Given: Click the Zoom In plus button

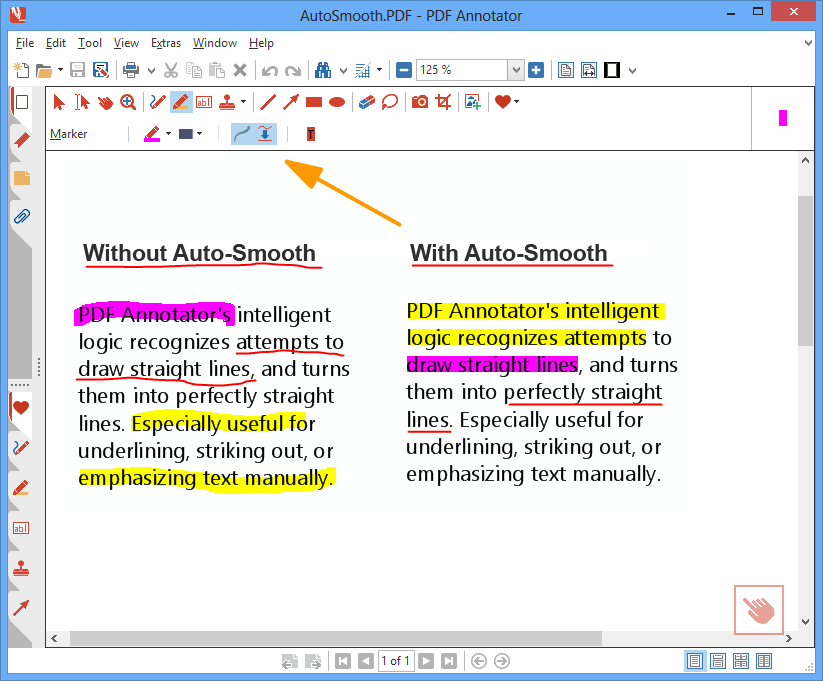Looking at the screenshot, I should [x=536, y=70].
